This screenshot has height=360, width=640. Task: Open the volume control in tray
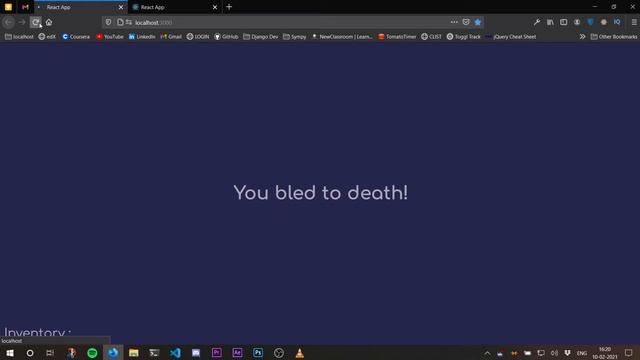554,353
